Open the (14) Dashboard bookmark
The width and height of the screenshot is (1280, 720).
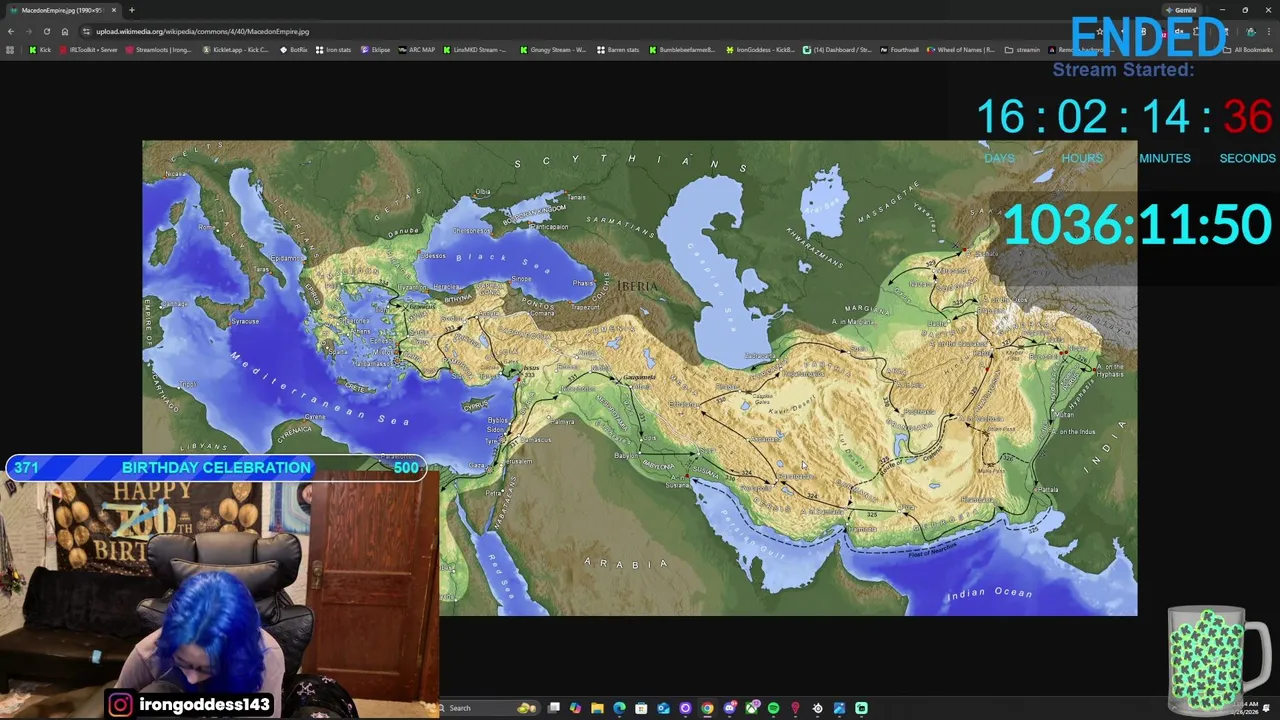pyautogui.click(x=836, y=50)
